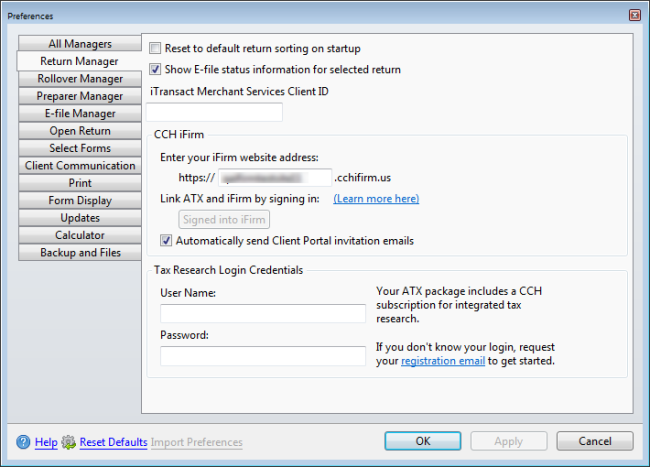Click the Apply button
The height and width of the screenshot is (467, 650).
508,441
